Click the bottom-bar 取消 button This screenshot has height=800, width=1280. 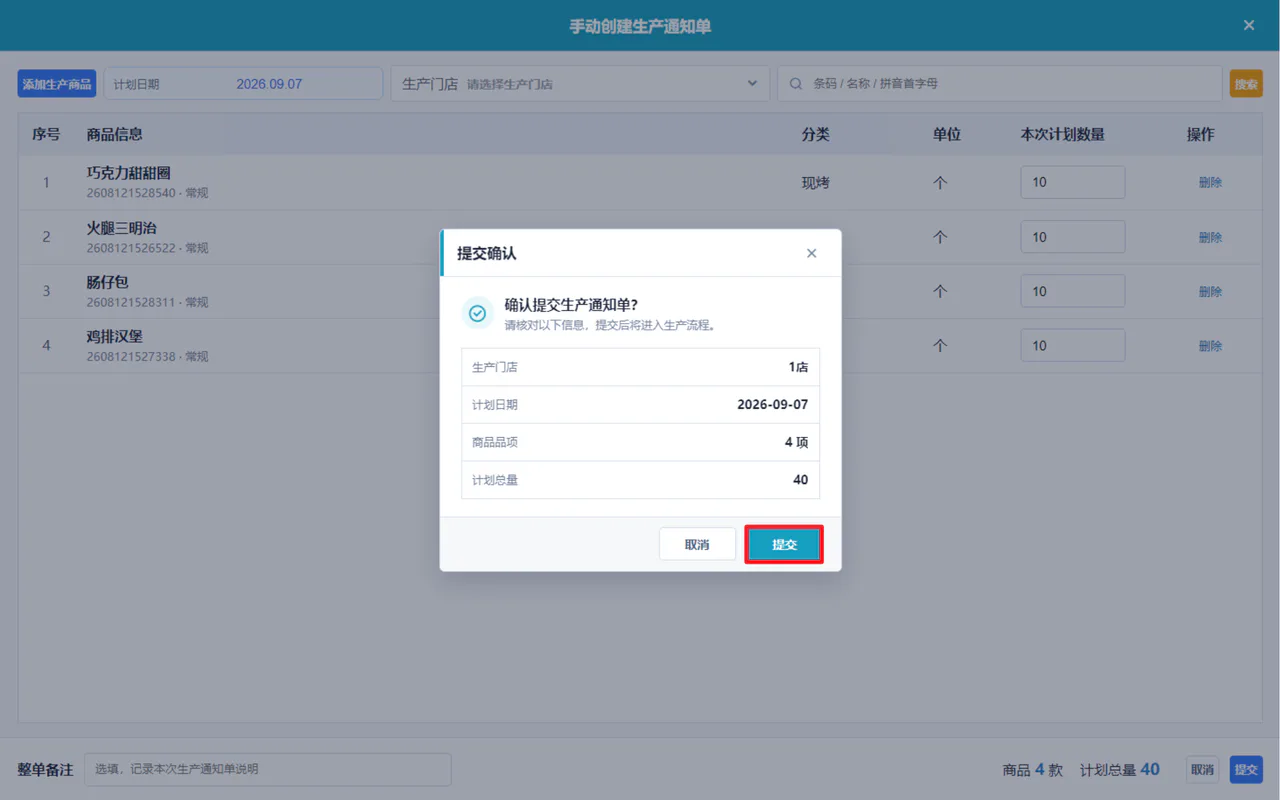[x=1202, y=769]
